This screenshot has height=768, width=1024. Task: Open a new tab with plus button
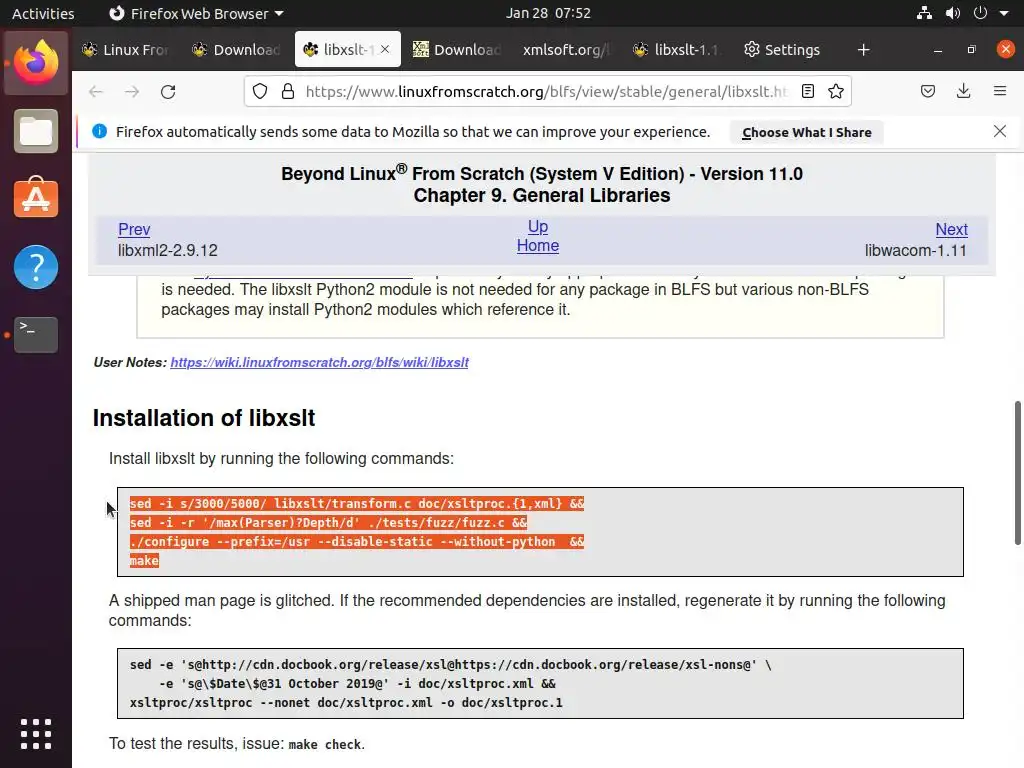(863, 50)
